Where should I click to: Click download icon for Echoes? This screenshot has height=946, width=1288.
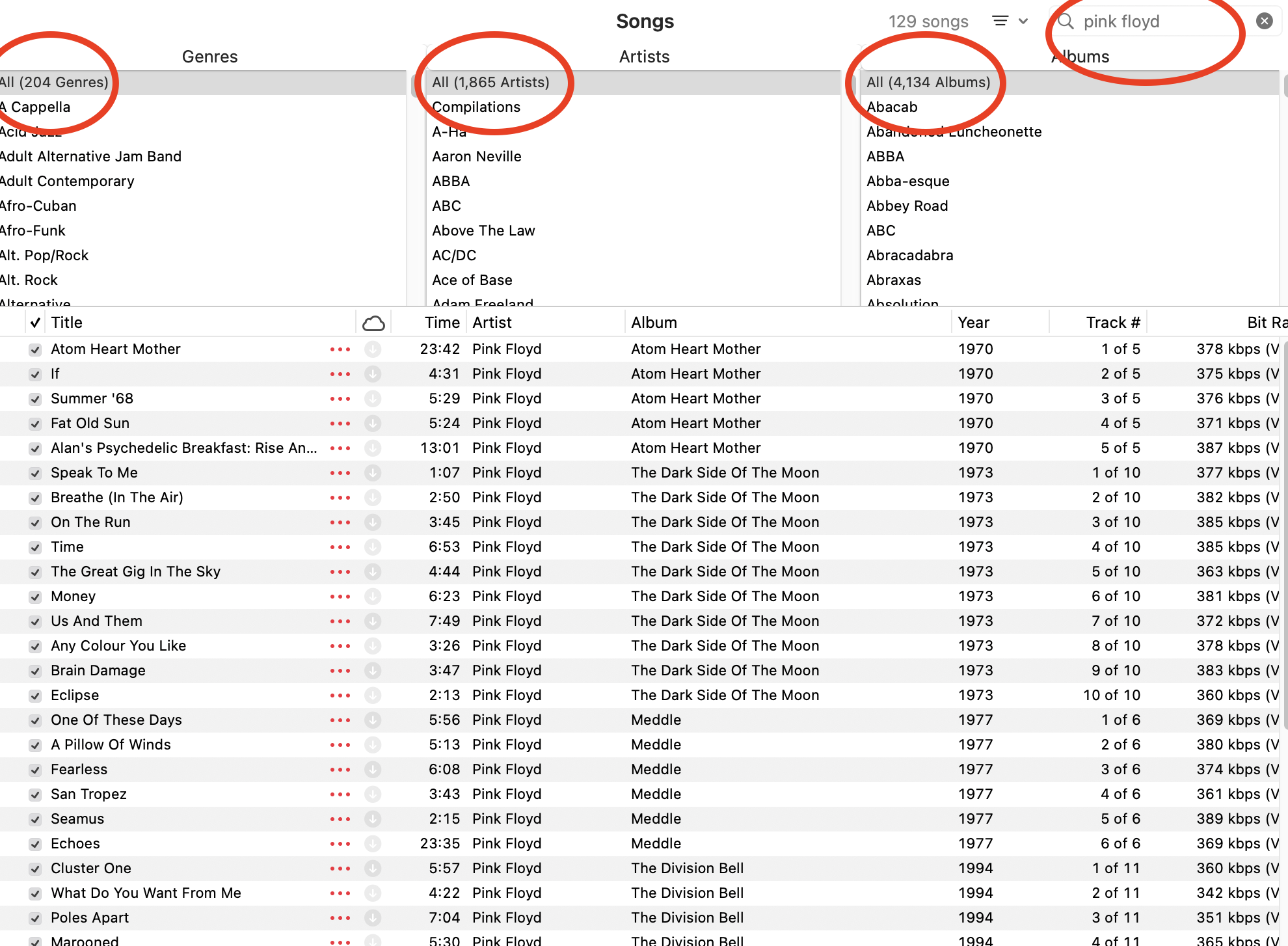[x=373, y=844]
